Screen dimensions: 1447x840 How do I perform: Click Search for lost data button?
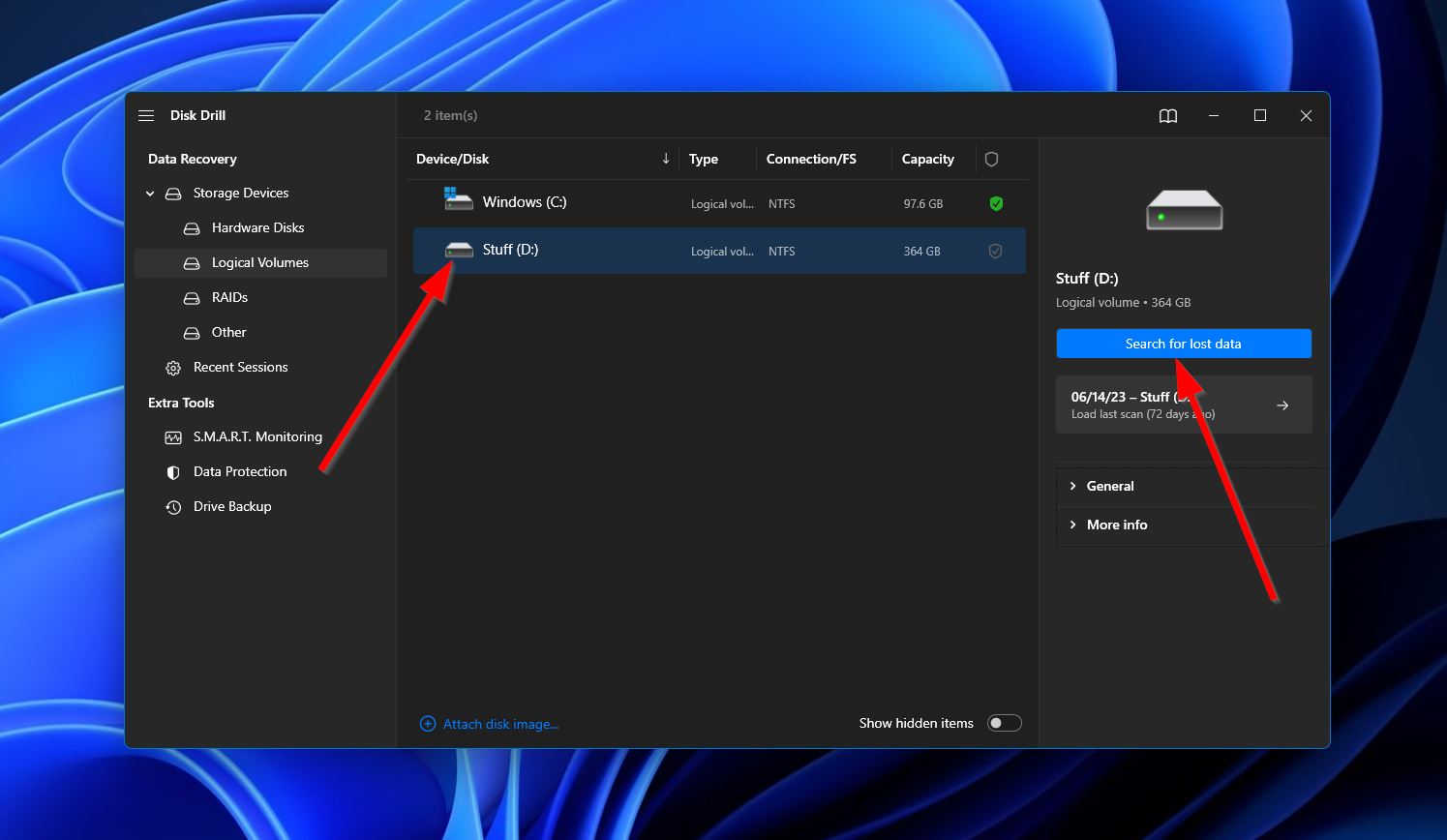point(1184,344)
